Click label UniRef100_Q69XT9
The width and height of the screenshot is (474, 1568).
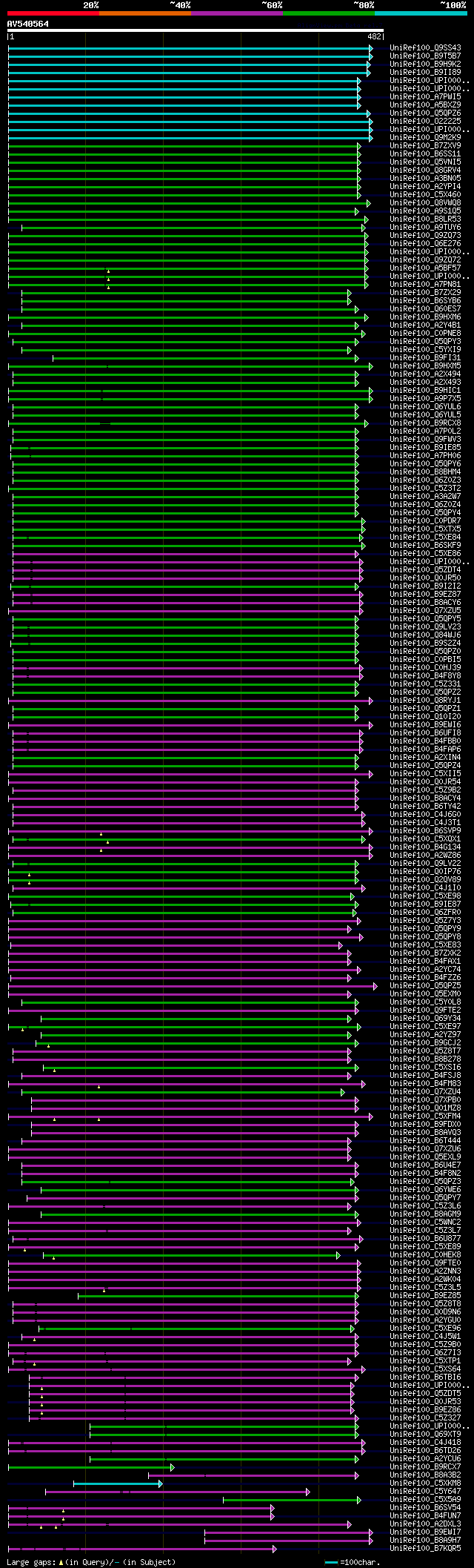[x=425, y=1435]
